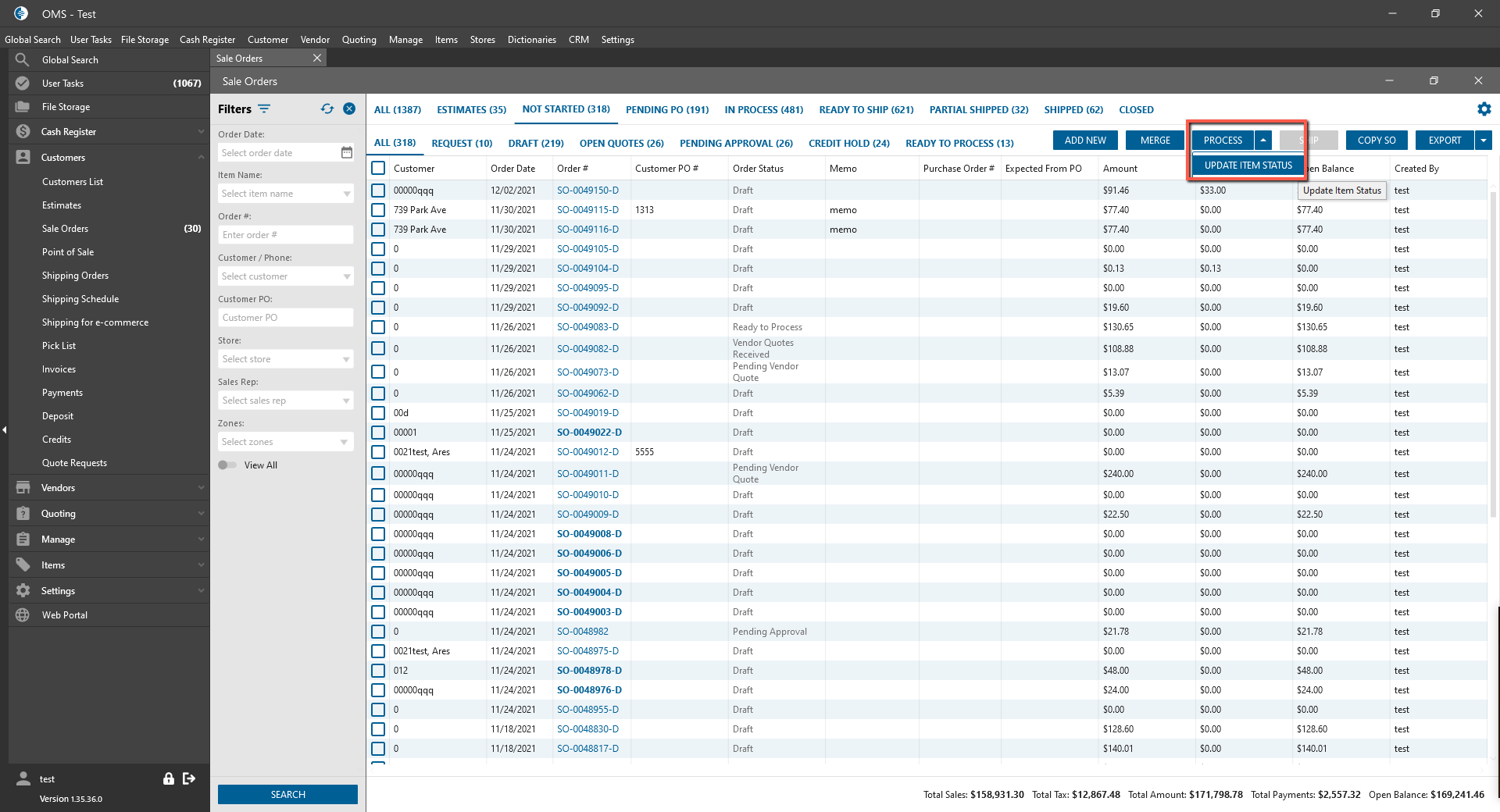Toggle the View All switch

pyautogui.click(x=227, y=465)
